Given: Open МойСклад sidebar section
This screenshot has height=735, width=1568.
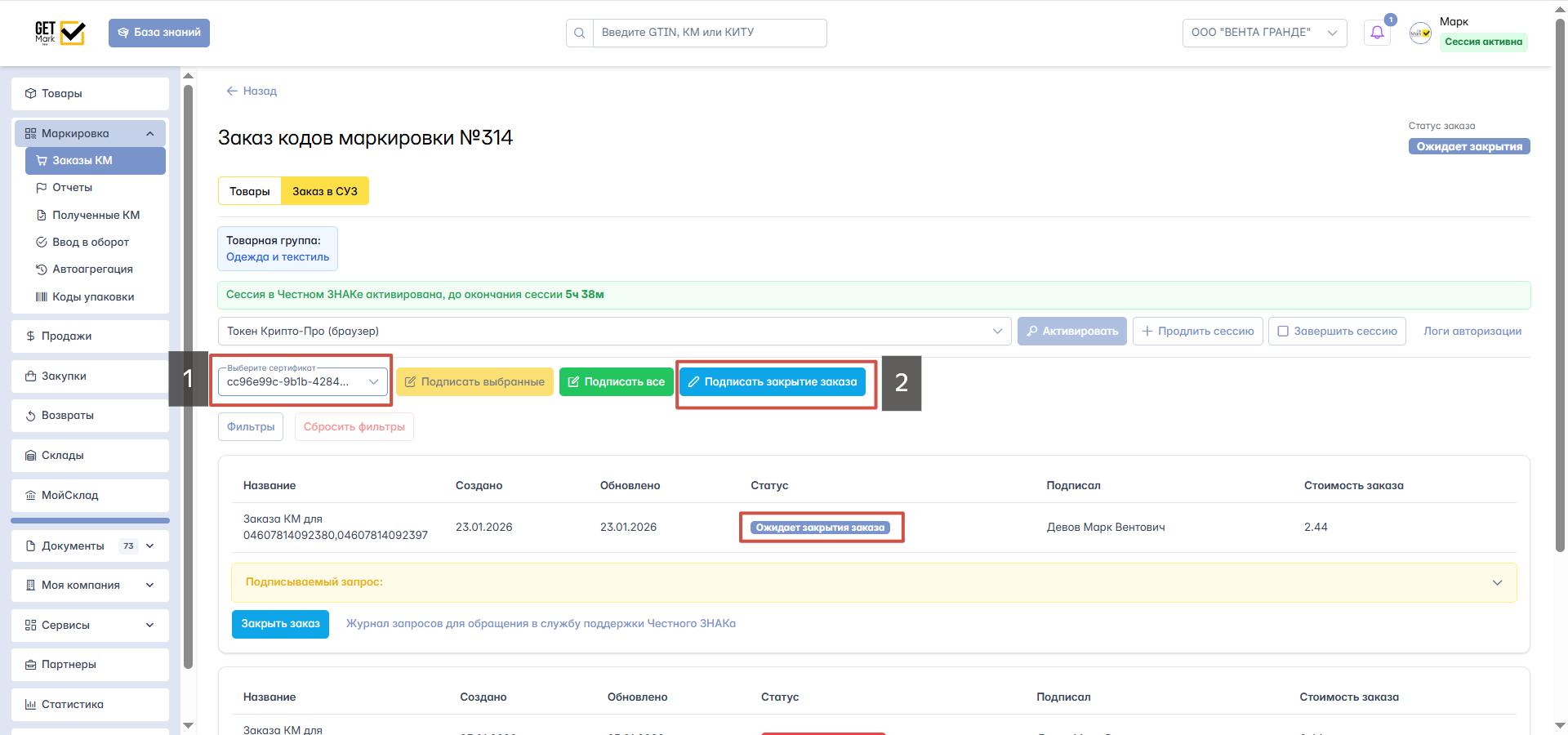Looking at the screenshot, I should coord(90,496).
